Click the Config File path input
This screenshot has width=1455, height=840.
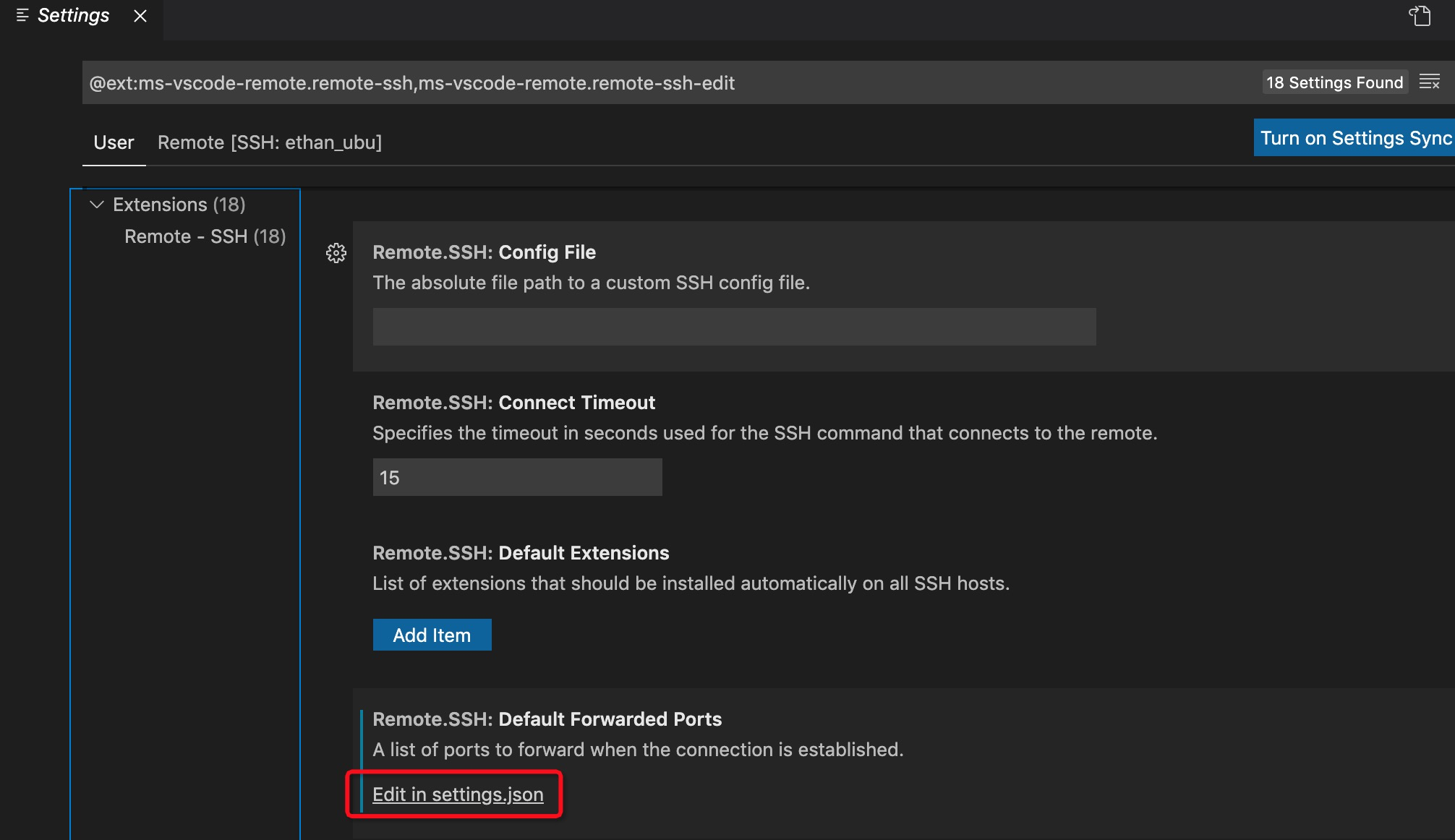(734, 327)
